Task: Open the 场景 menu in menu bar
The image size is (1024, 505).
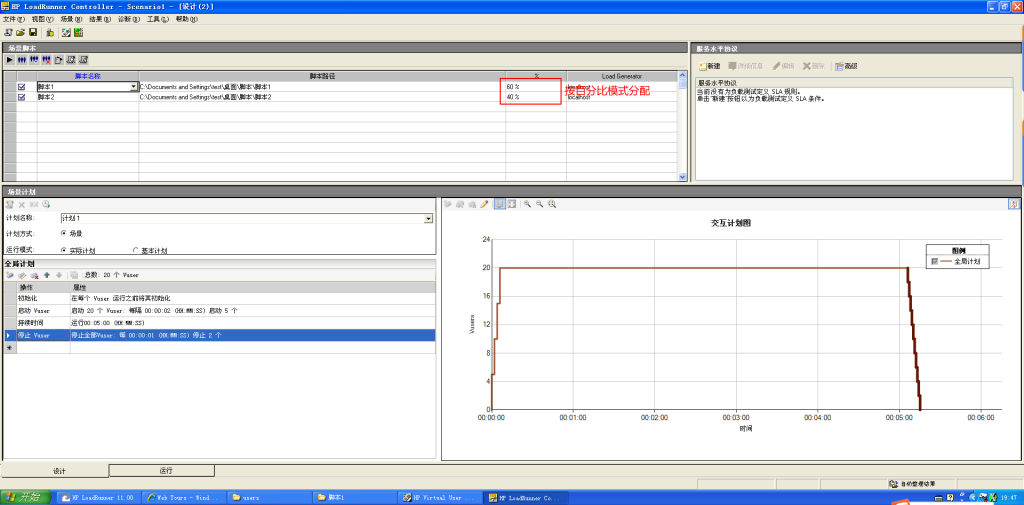Action: pos(67,19)
